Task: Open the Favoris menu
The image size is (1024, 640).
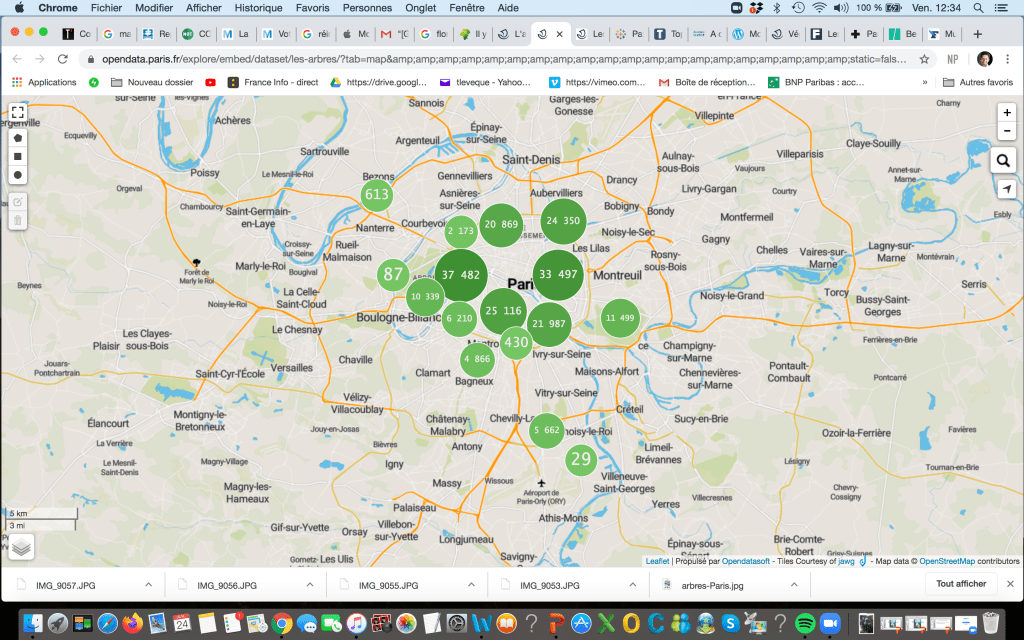Action: 312,7
